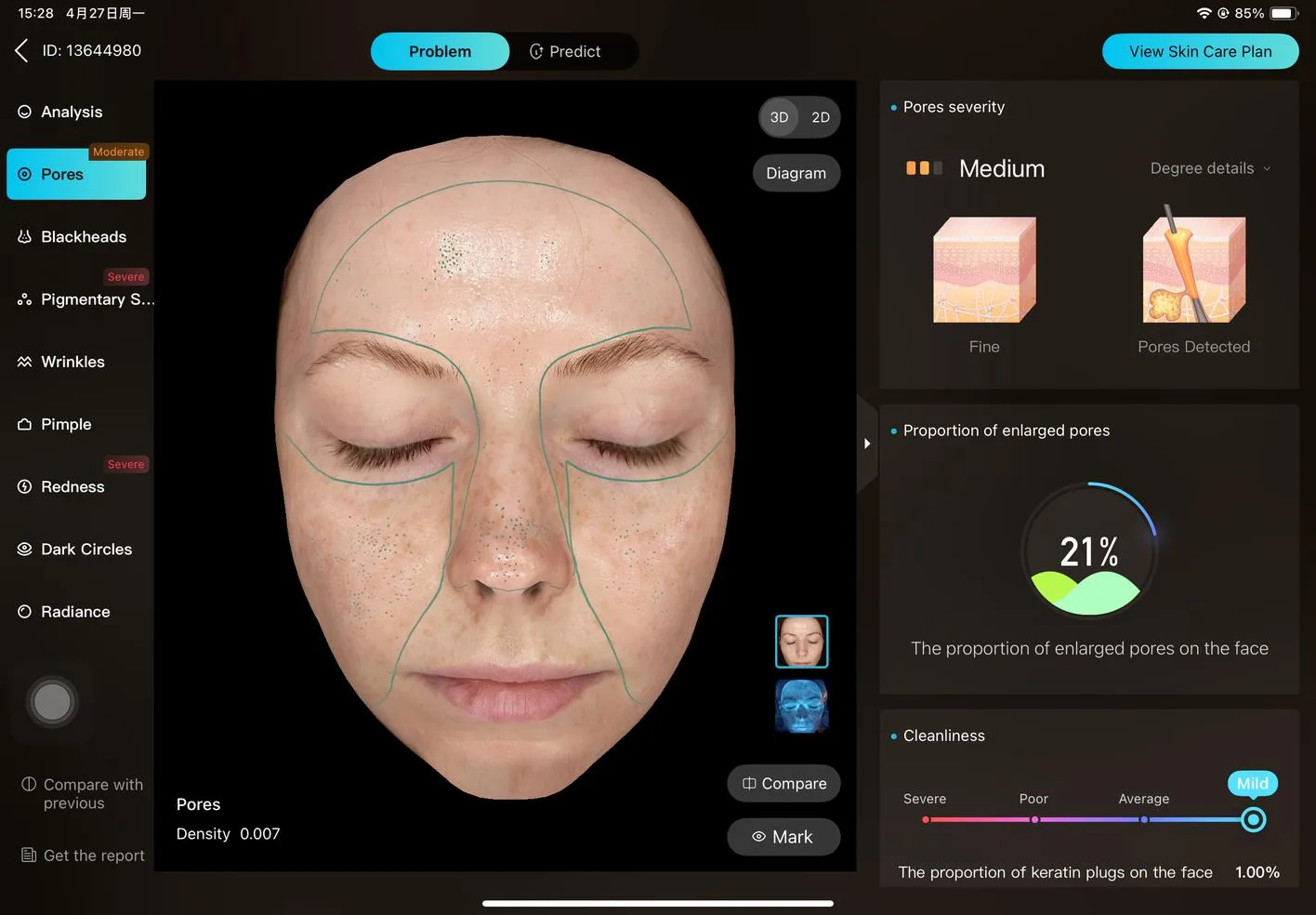This screenshot has height=915, width=1316.
Task: Tap the Average point on Cleanliness slider
Action: [x=1144, y=819]
